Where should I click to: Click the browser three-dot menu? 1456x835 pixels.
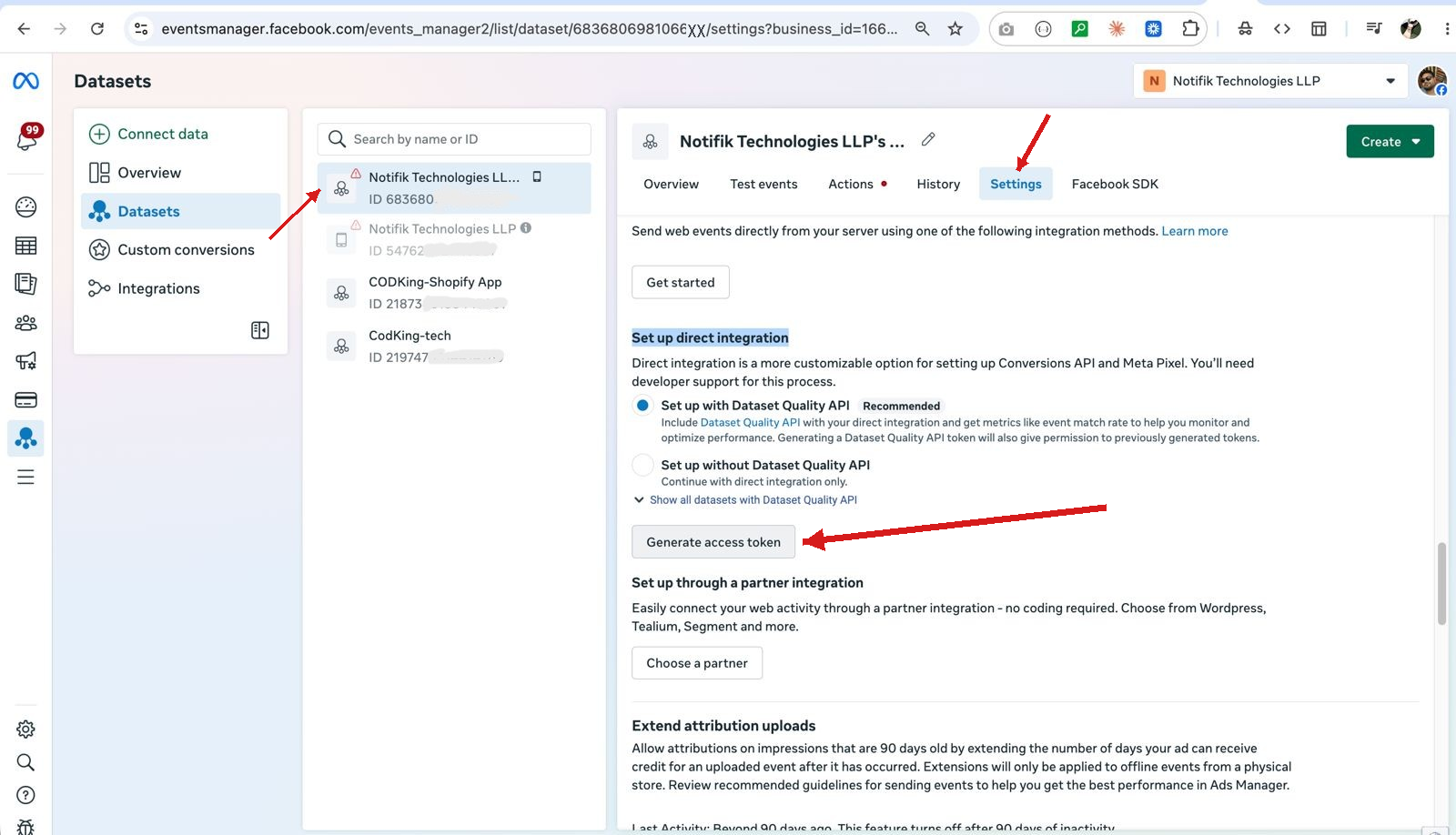pos(1446,29)
